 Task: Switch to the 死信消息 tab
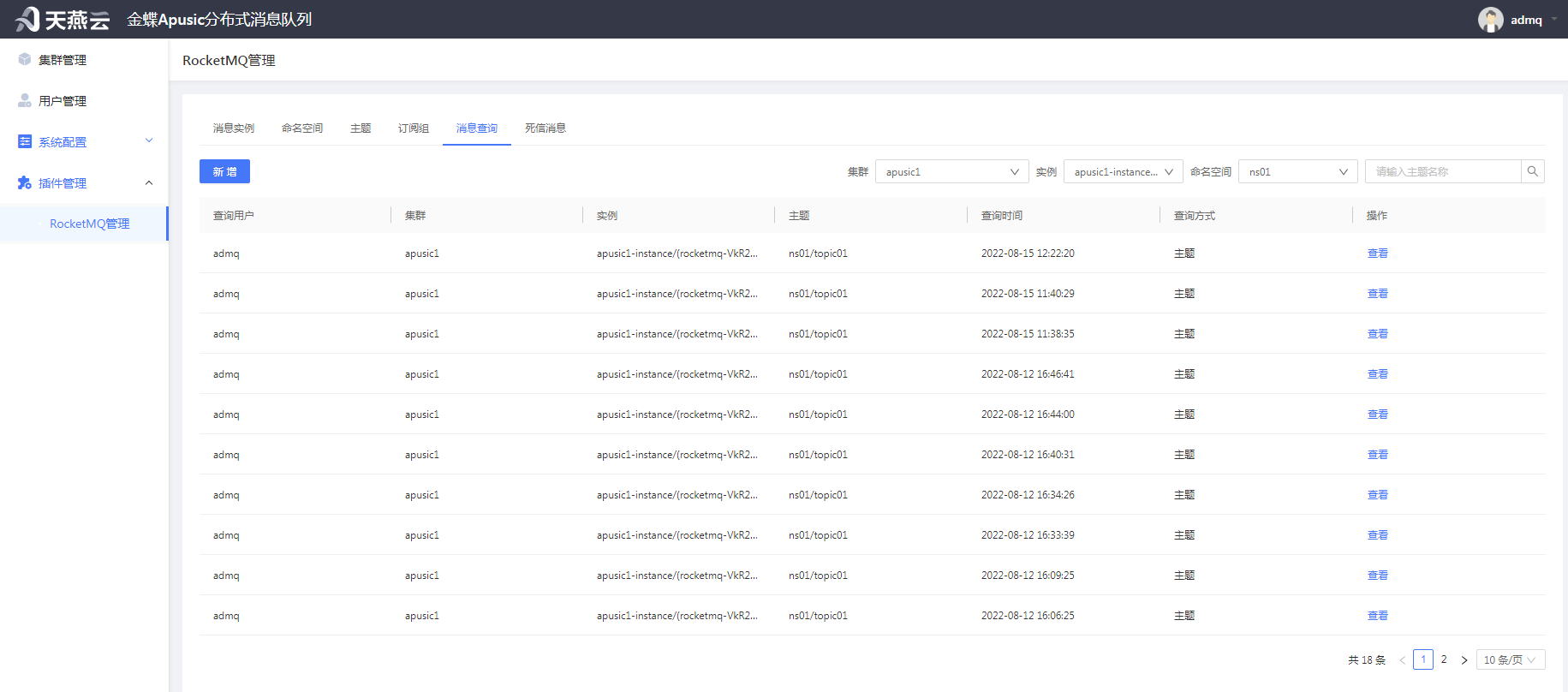[546, 128]
